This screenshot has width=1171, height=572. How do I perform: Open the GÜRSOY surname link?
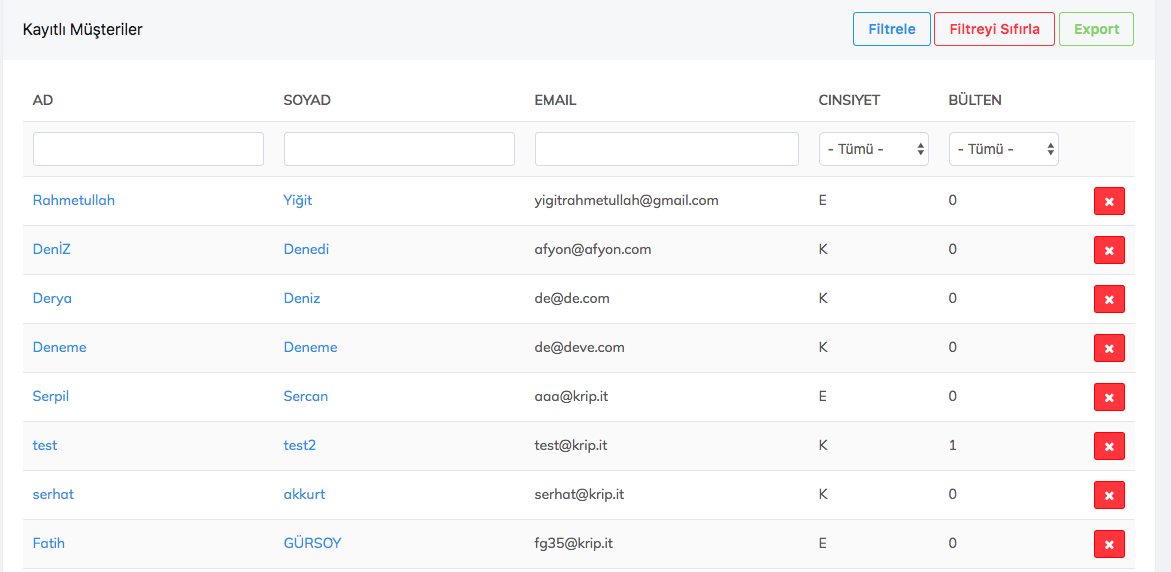(312, 543)
